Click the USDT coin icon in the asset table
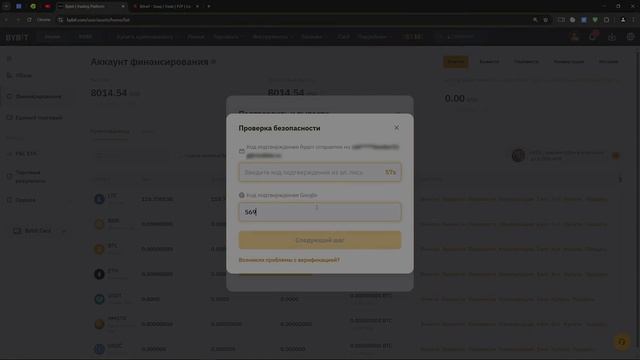Image resolution: width=640 pixels, height=360 pixels. point(99,299)
